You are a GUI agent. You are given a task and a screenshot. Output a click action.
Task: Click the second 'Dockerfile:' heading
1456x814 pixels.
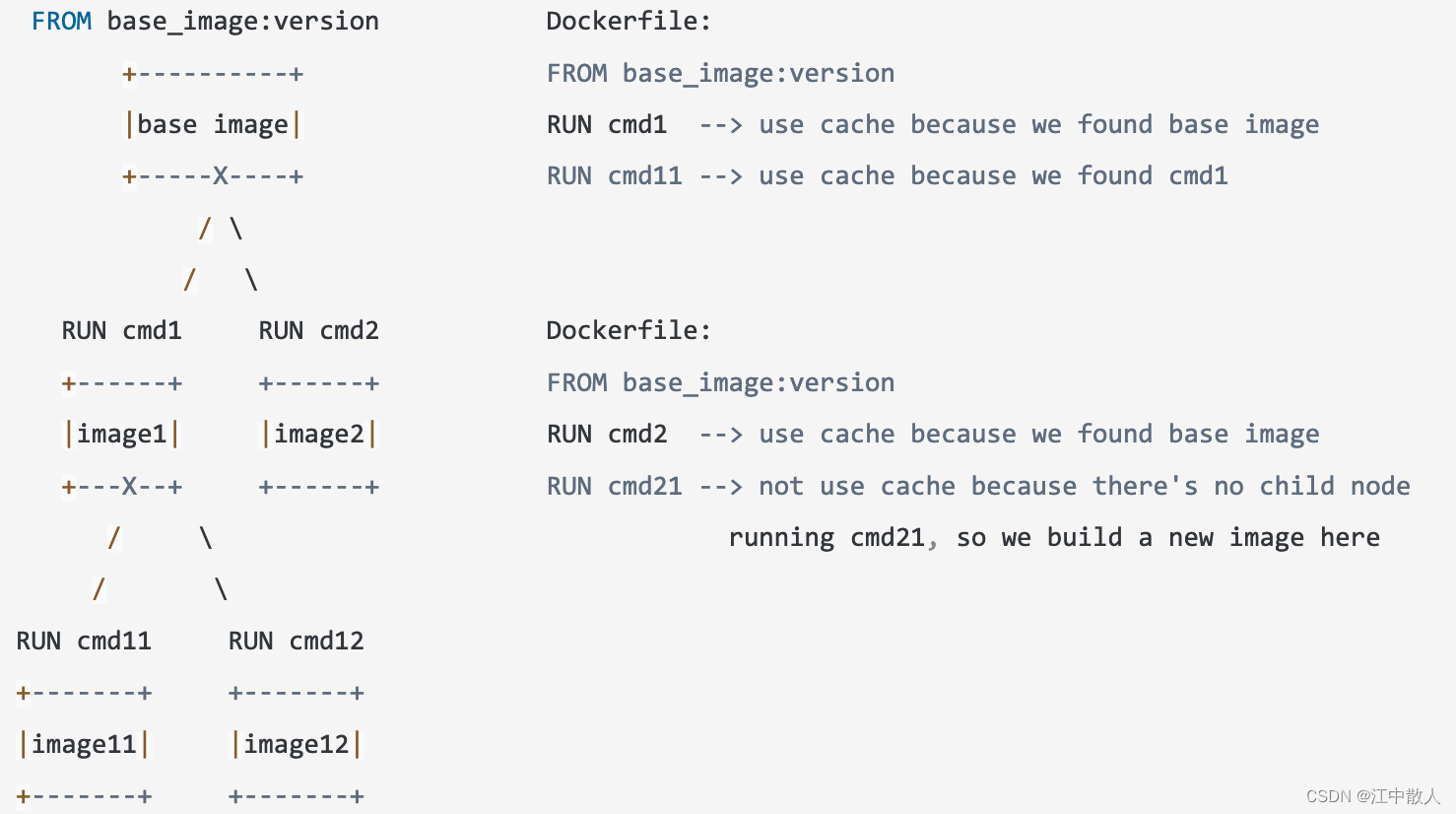[629, 331]
